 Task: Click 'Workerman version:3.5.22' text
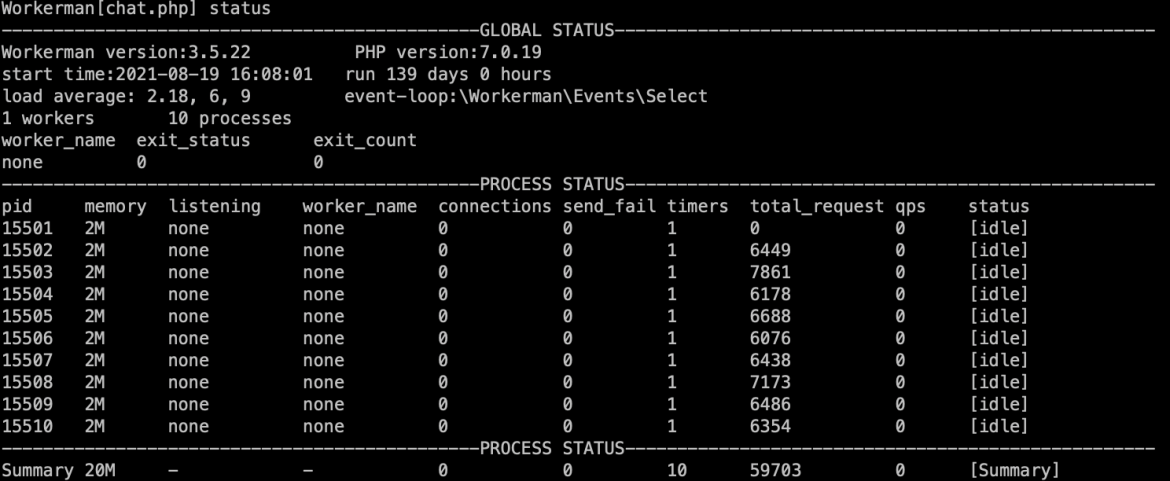pos(126,53)
